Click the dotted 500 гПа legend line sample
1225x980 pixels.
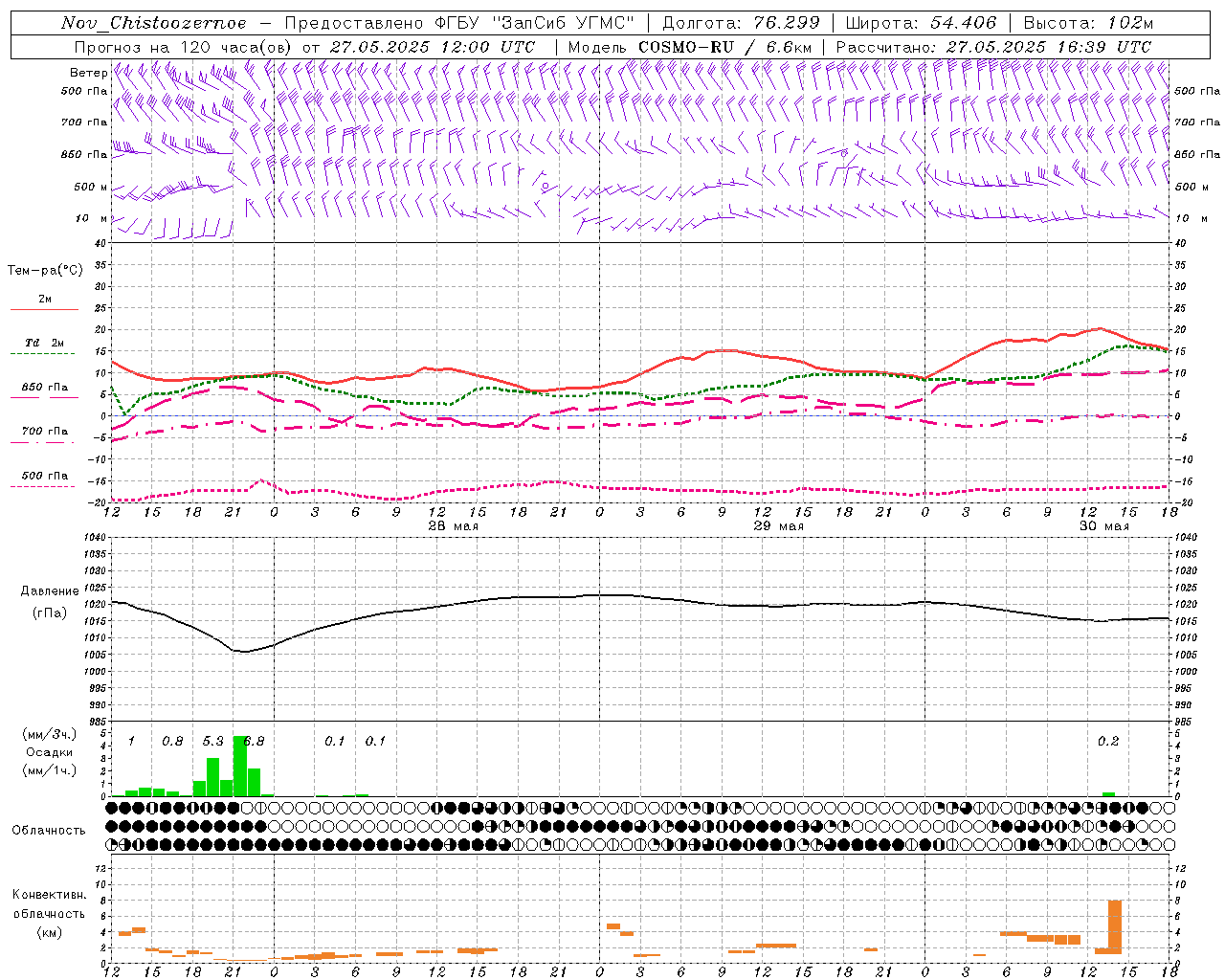pos(43,486)
